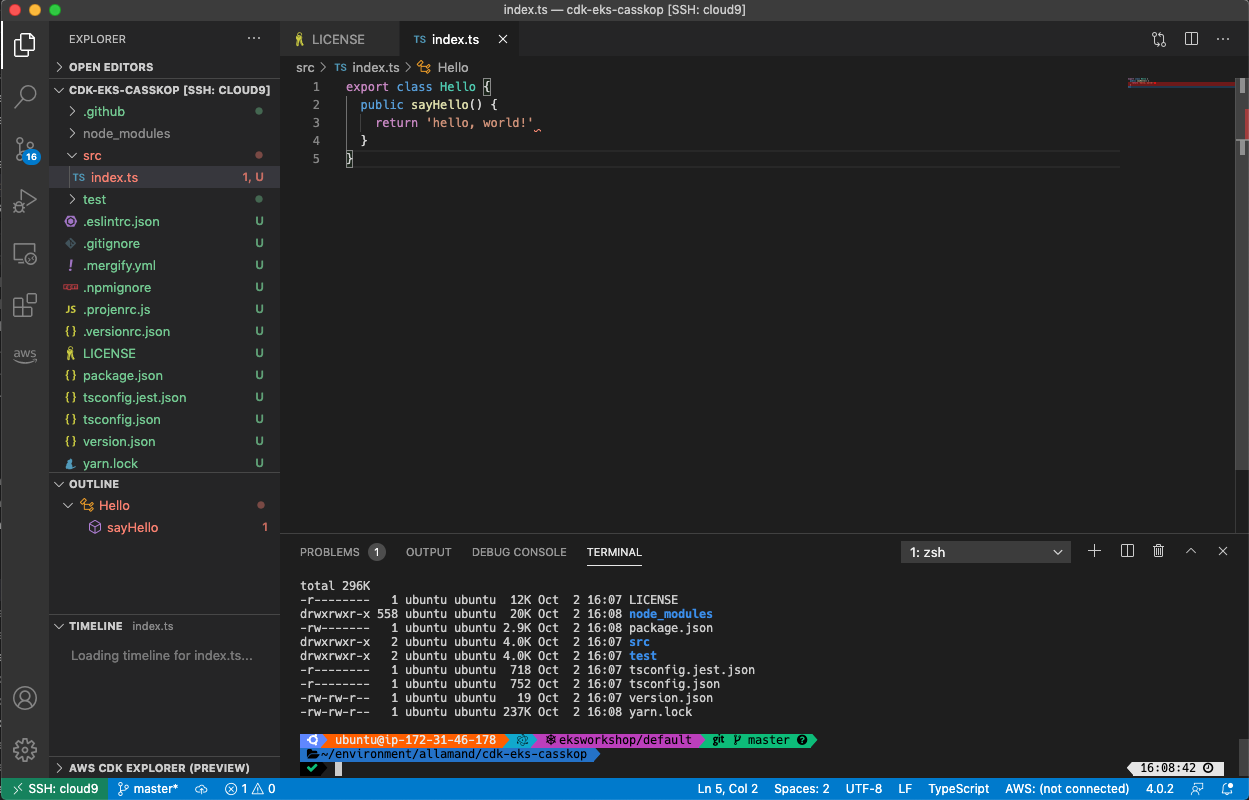Expand the AWS CDK EXPLORER section

pos(160,768)
